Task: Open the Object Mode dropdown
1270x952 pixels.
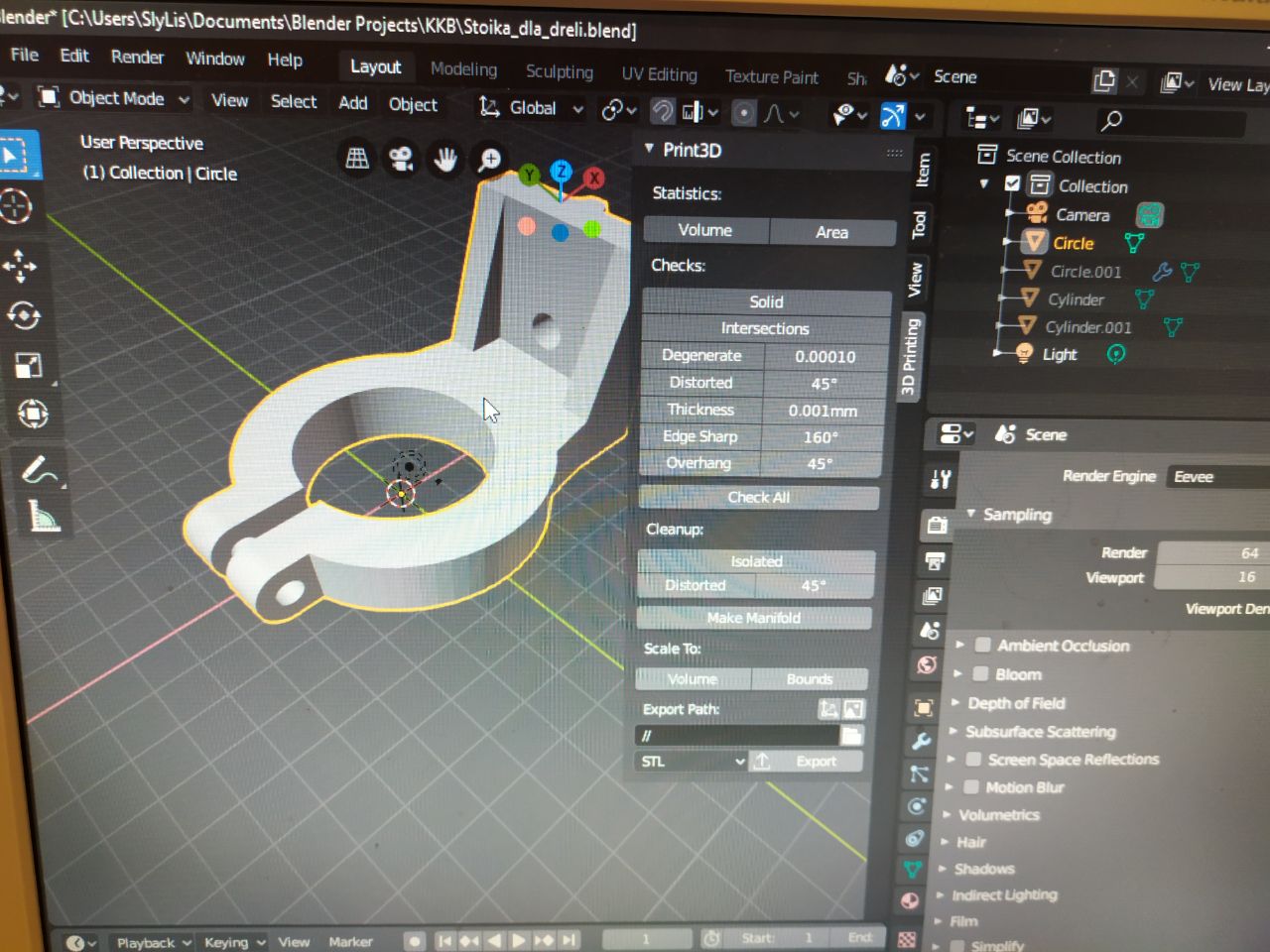Action: (114, 98)
